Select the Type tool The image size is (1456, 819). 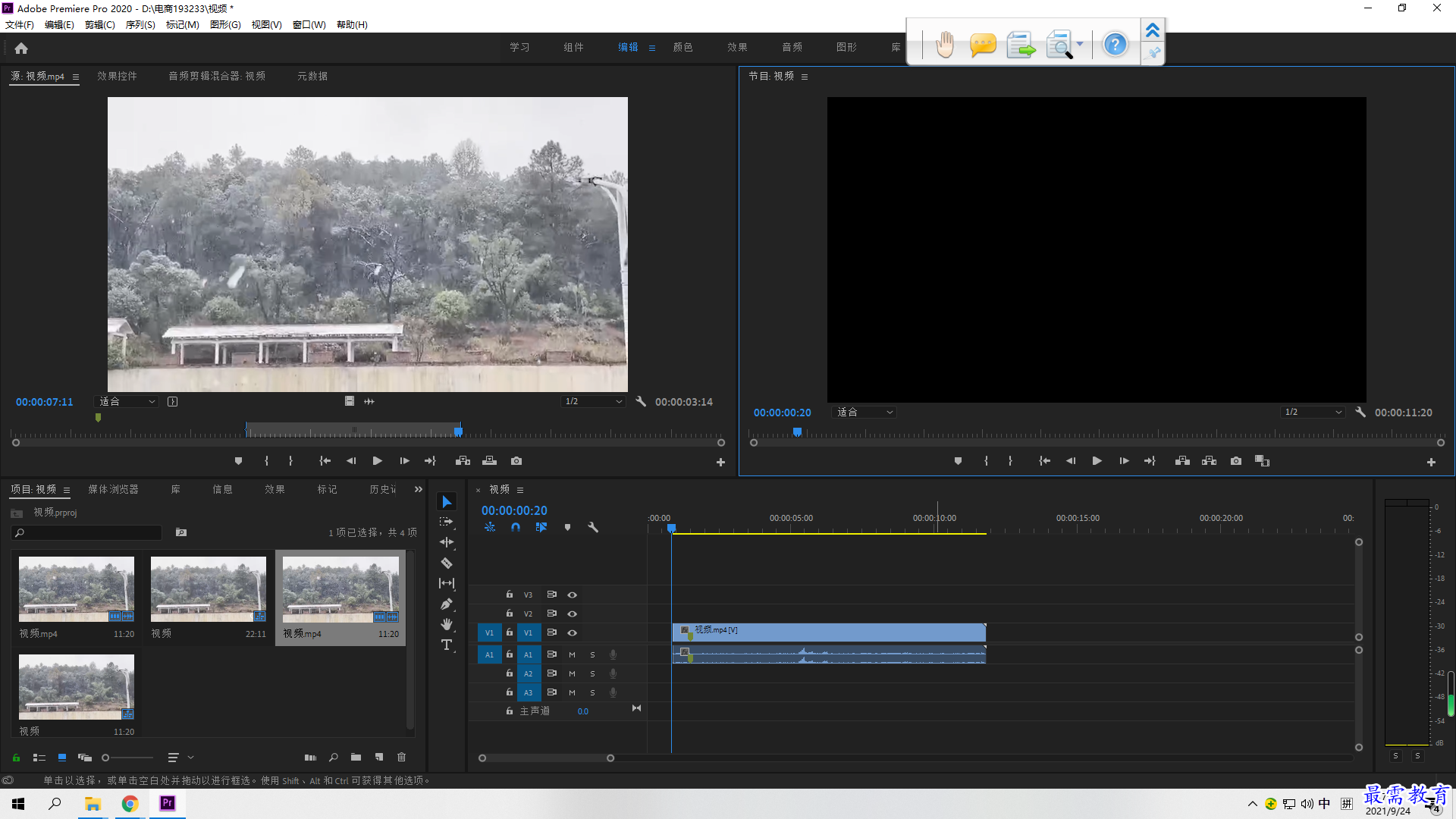pos(447,645)
